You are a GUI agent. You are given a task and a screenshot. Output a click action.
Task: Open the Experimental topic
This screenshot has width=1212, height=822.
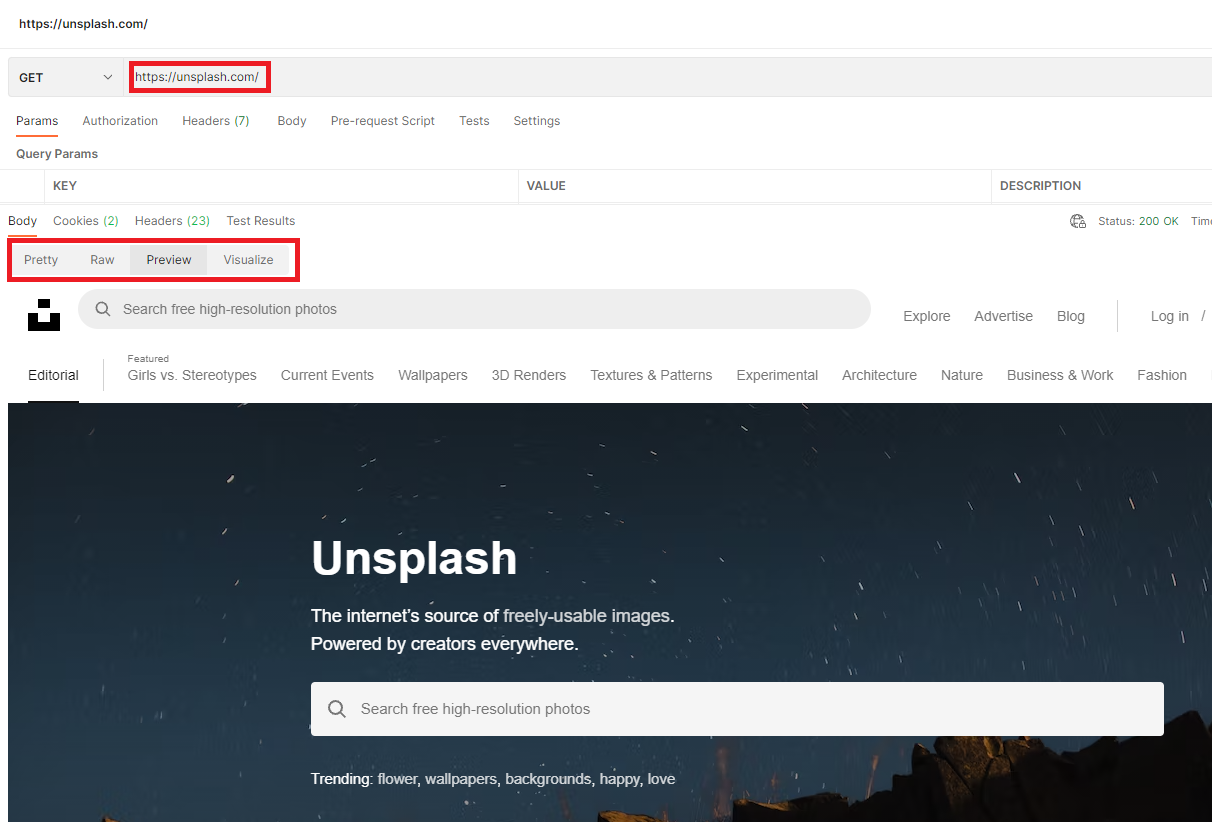pyautogui.click(x=777, y=375)
